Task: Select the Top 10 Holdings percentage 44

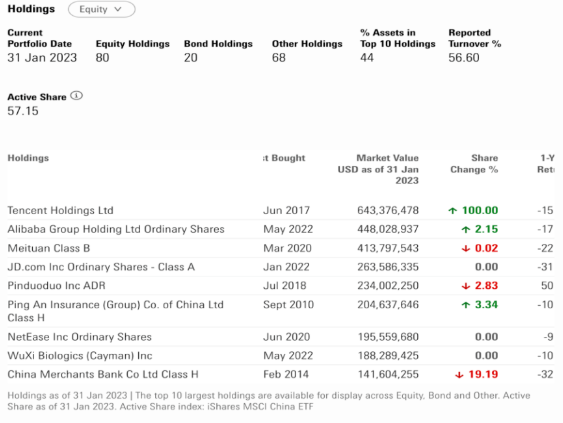Action: pyautogui.click(x=367, y=57)
